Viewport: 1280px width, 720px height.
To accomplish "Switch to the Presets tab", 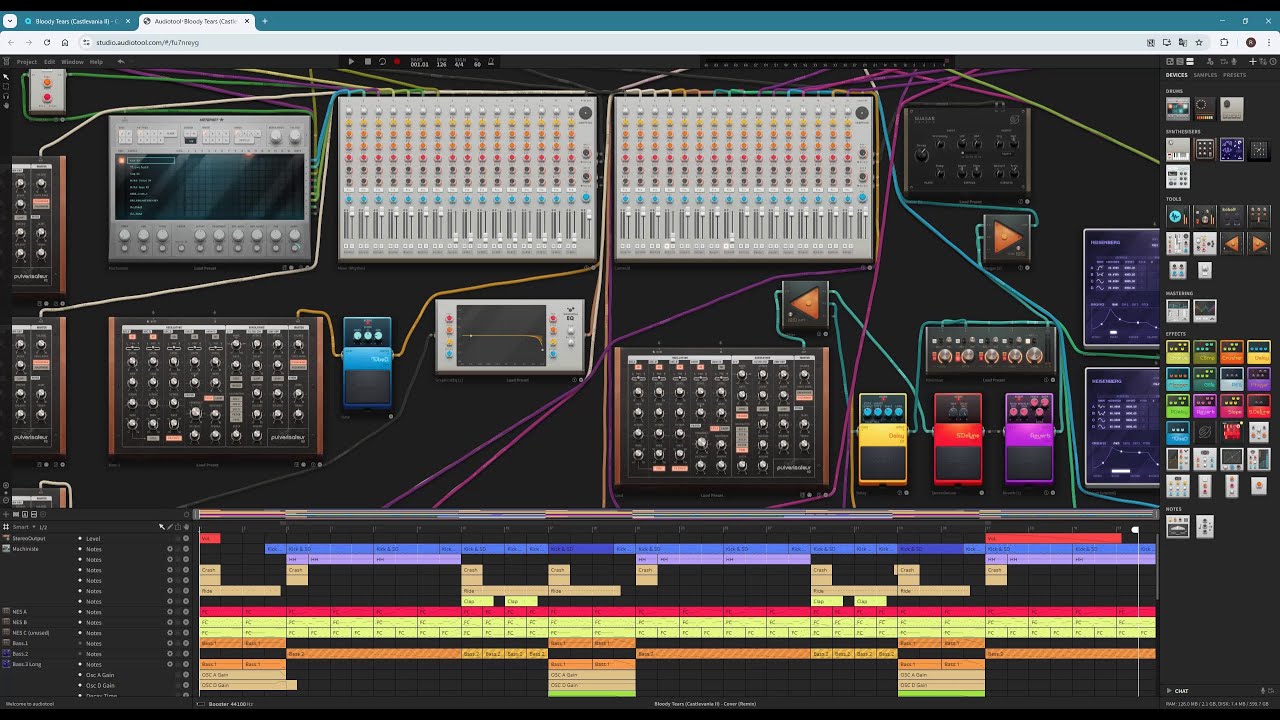I will point(1235,75).
